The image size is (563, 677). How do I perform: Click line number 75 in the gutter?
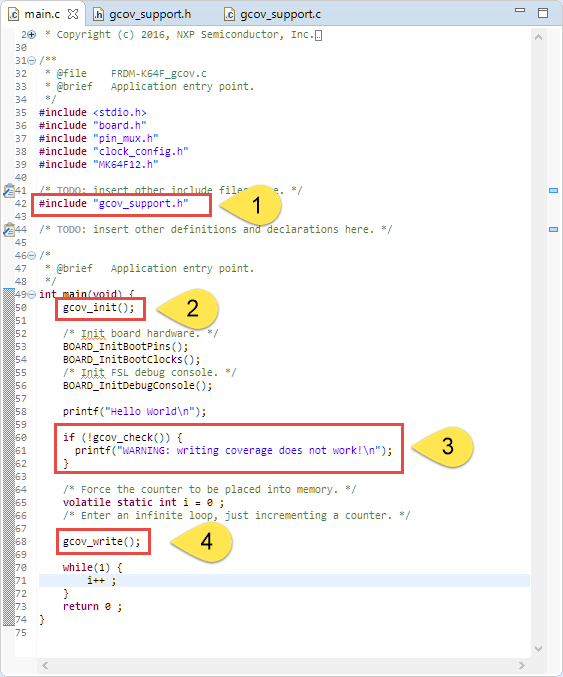(21, 633)
